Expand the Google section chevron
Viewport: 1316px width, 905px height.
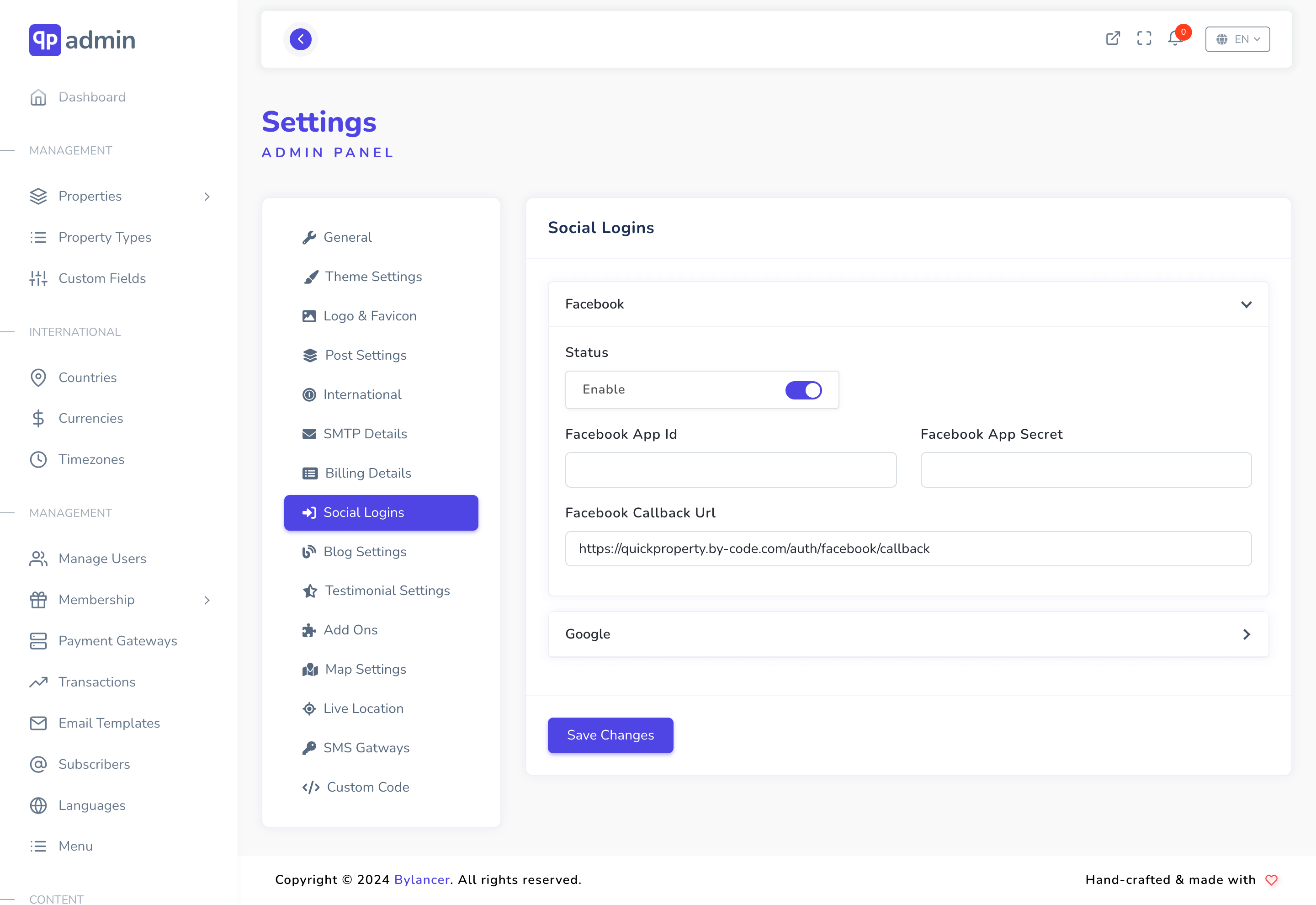[x=1246, y=634]
